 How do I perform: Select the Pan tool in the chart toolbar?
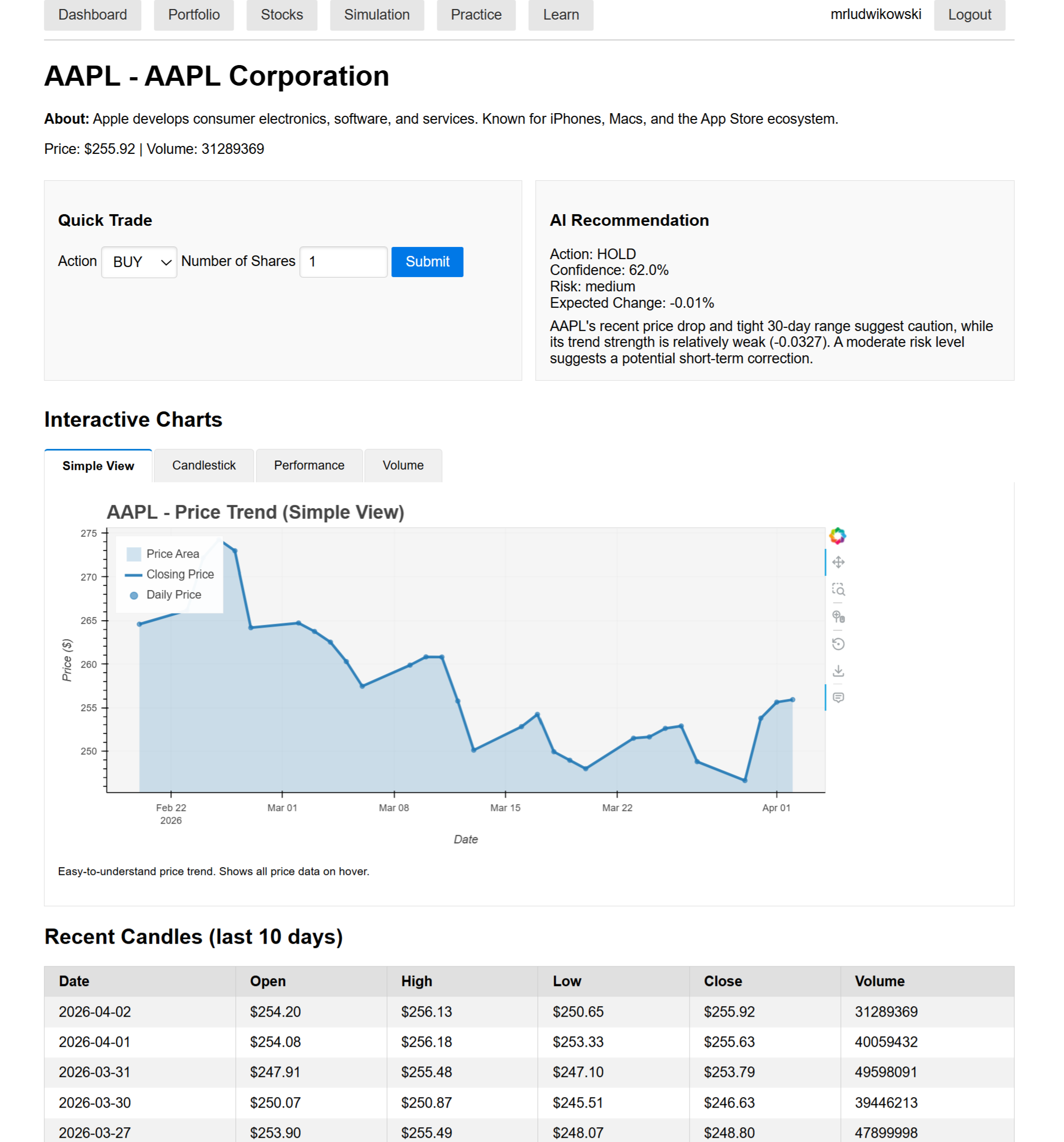[838, 562]
